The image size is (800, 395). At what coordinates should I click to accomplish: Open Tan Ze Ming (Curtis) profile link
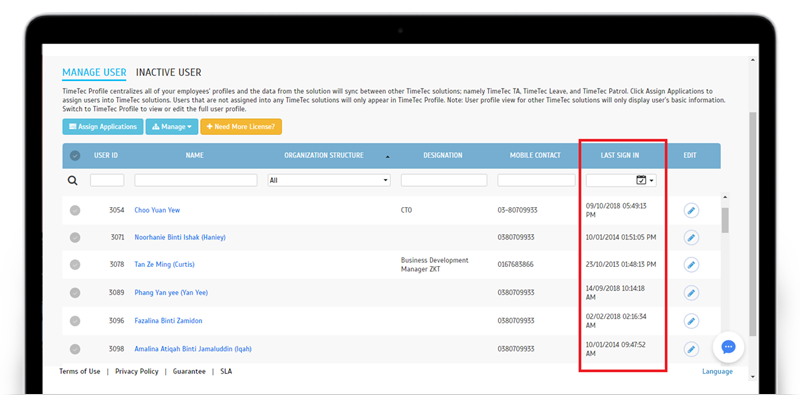pos(164,265)
